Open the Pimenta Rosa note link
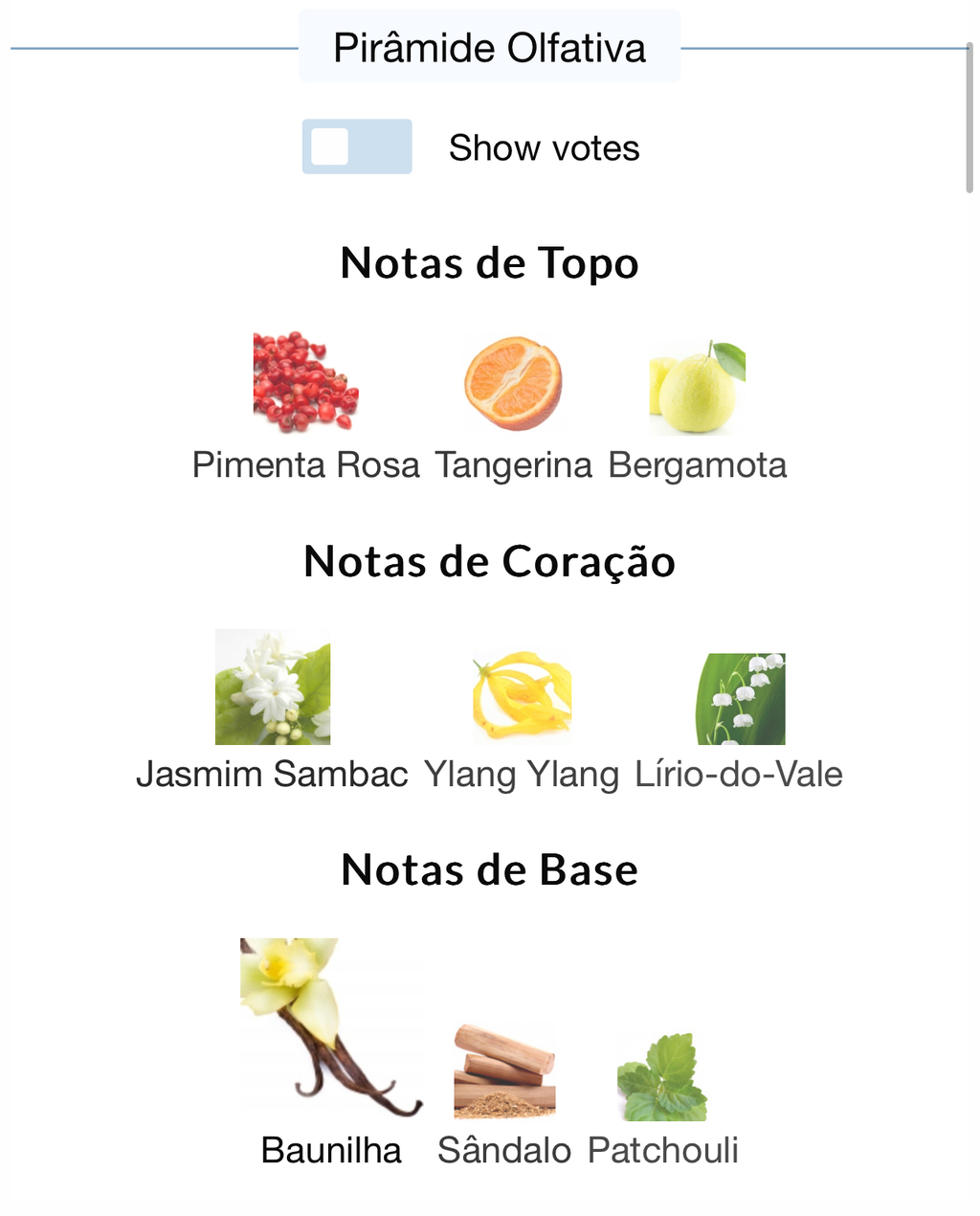Image resolution: width=980 pixels, height=1216 pixels. (x=305, y=465)
